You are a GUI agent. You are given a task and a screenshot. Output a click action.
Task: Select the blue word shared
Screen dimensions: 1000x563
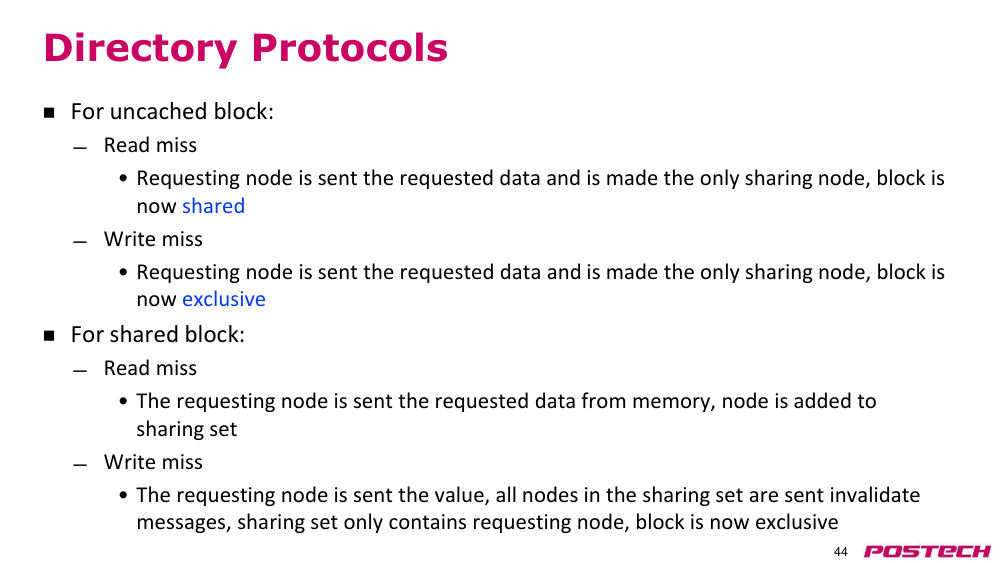[213, 206]
